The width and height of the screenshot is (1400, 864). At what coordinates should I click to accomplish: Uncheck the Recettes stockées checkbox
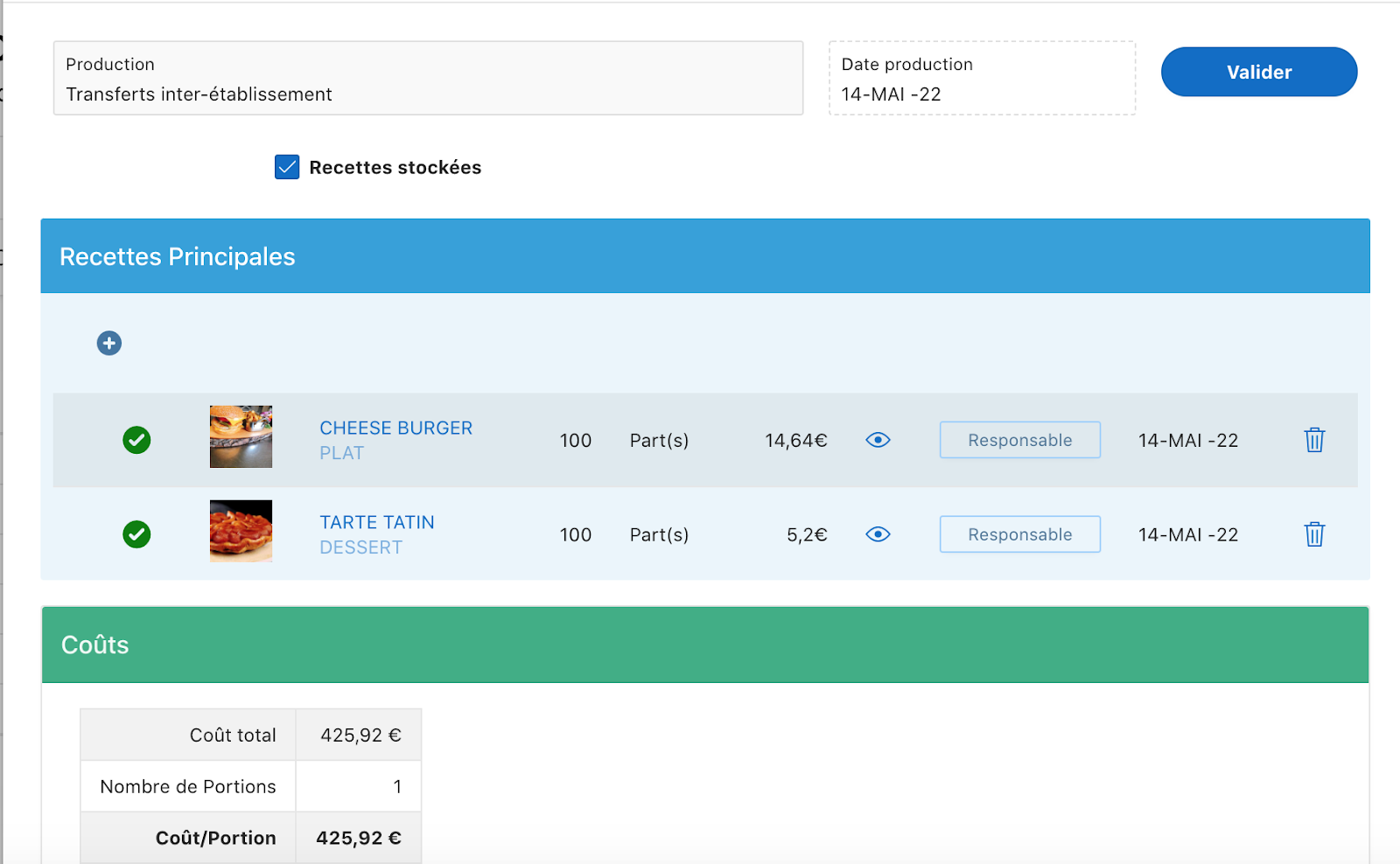287,167
